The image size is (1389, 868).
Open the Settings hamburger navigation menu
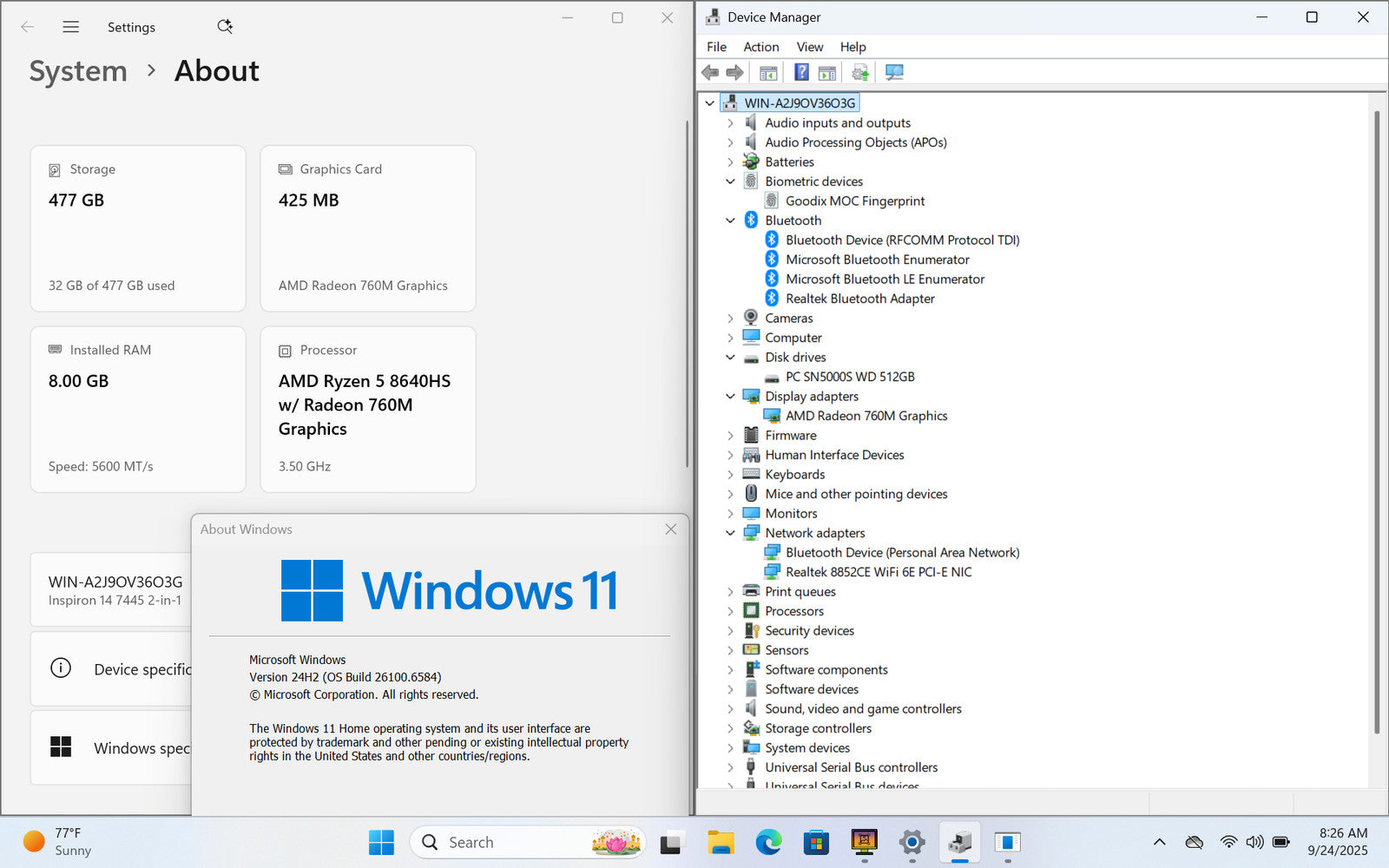click(x=71, y=27)
